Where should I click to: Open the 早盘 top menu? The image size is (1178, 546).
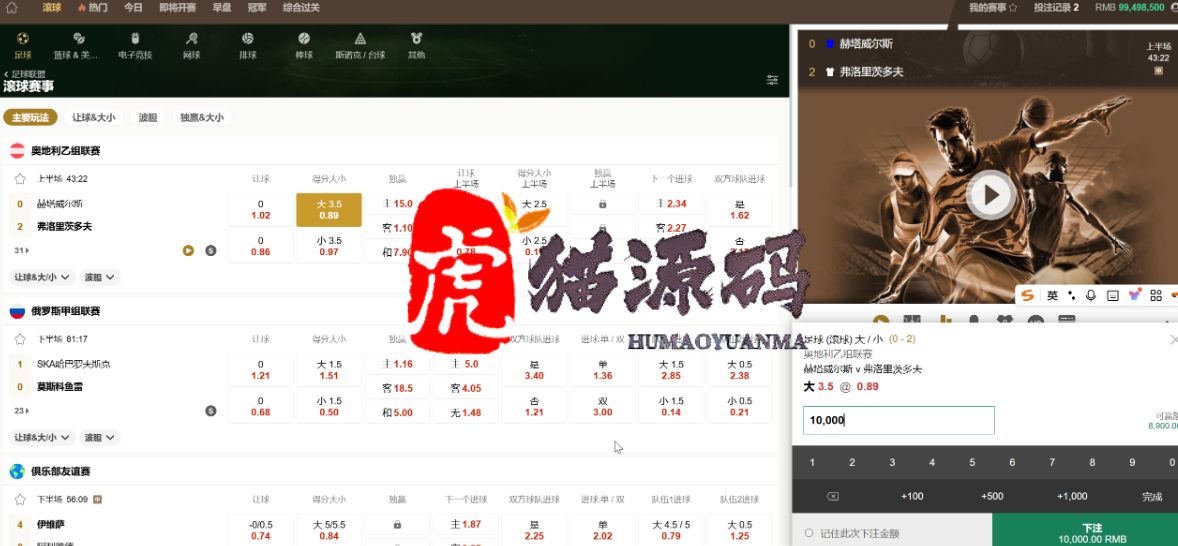click(222, 8)
